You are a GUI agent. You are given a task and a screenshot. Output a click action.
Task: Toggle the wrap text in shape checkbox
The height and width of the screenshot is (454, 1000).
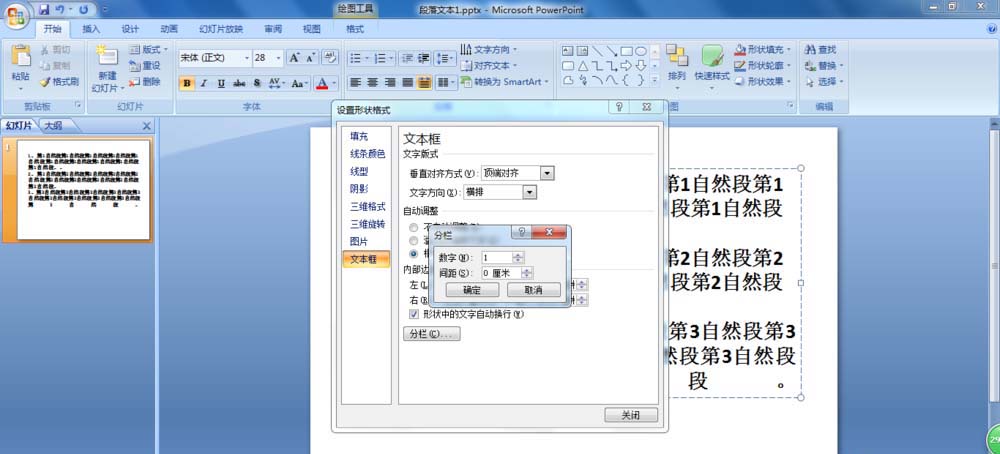click(415, 314)
